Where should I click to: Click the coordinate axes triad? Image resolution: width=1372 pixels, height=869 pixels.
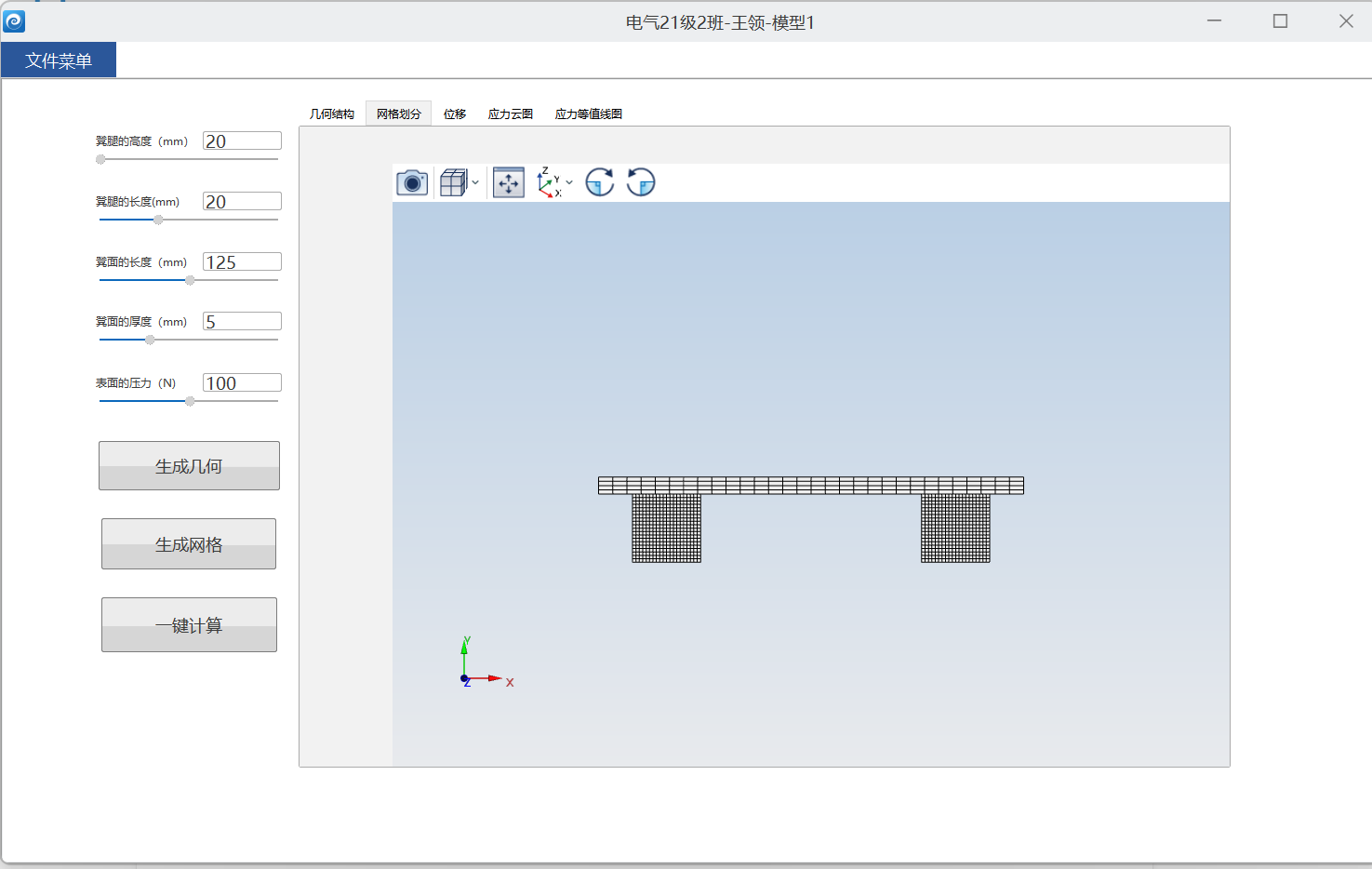tap(486, 663)
